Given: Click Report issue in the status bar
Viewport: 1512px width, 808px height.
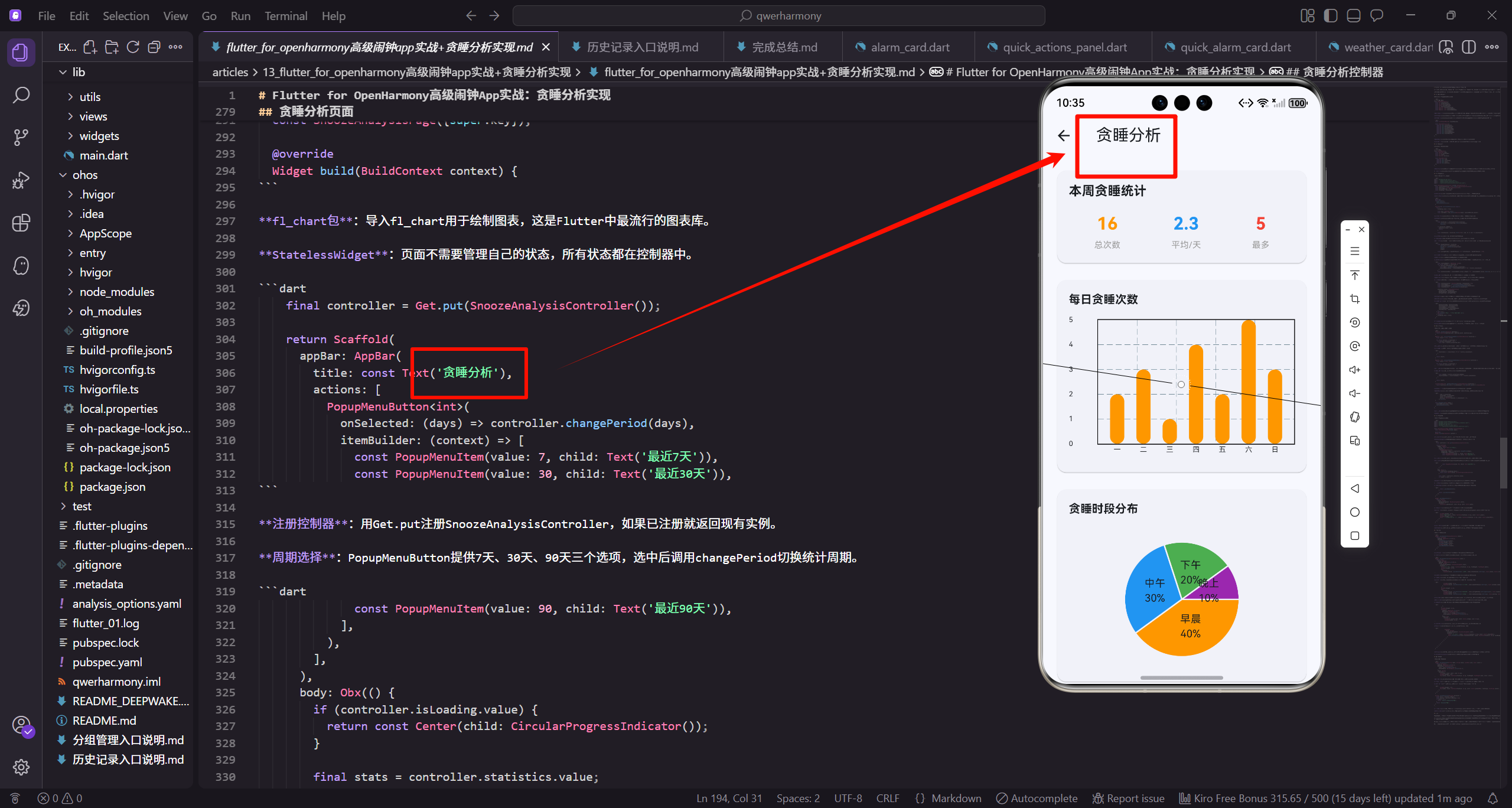Looking at the screenshot, I should [x=1128, y=799].
